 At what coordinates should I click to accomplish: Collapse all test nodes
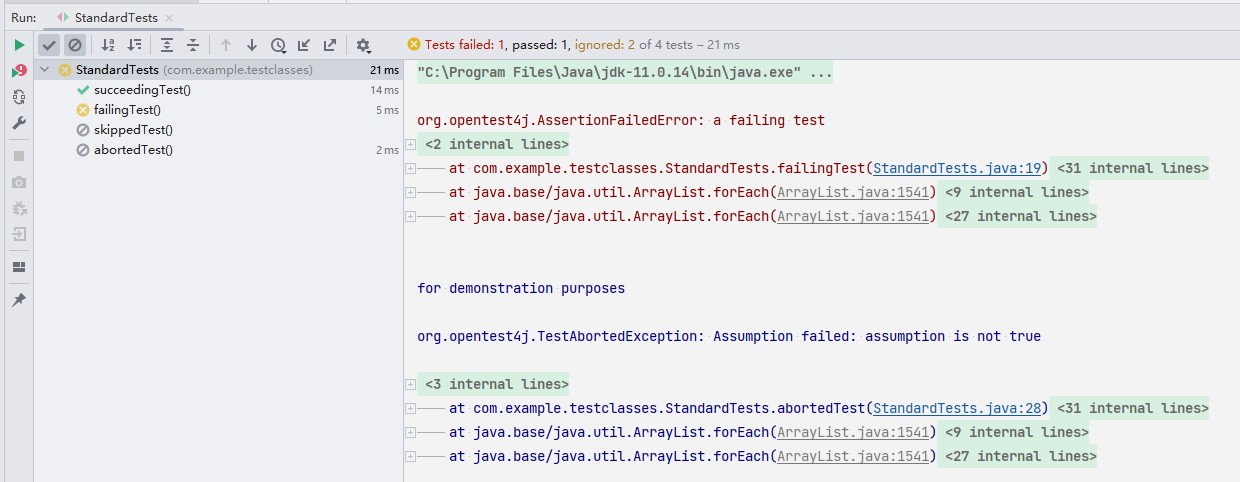pyautogui.click(x=193, y=45)
